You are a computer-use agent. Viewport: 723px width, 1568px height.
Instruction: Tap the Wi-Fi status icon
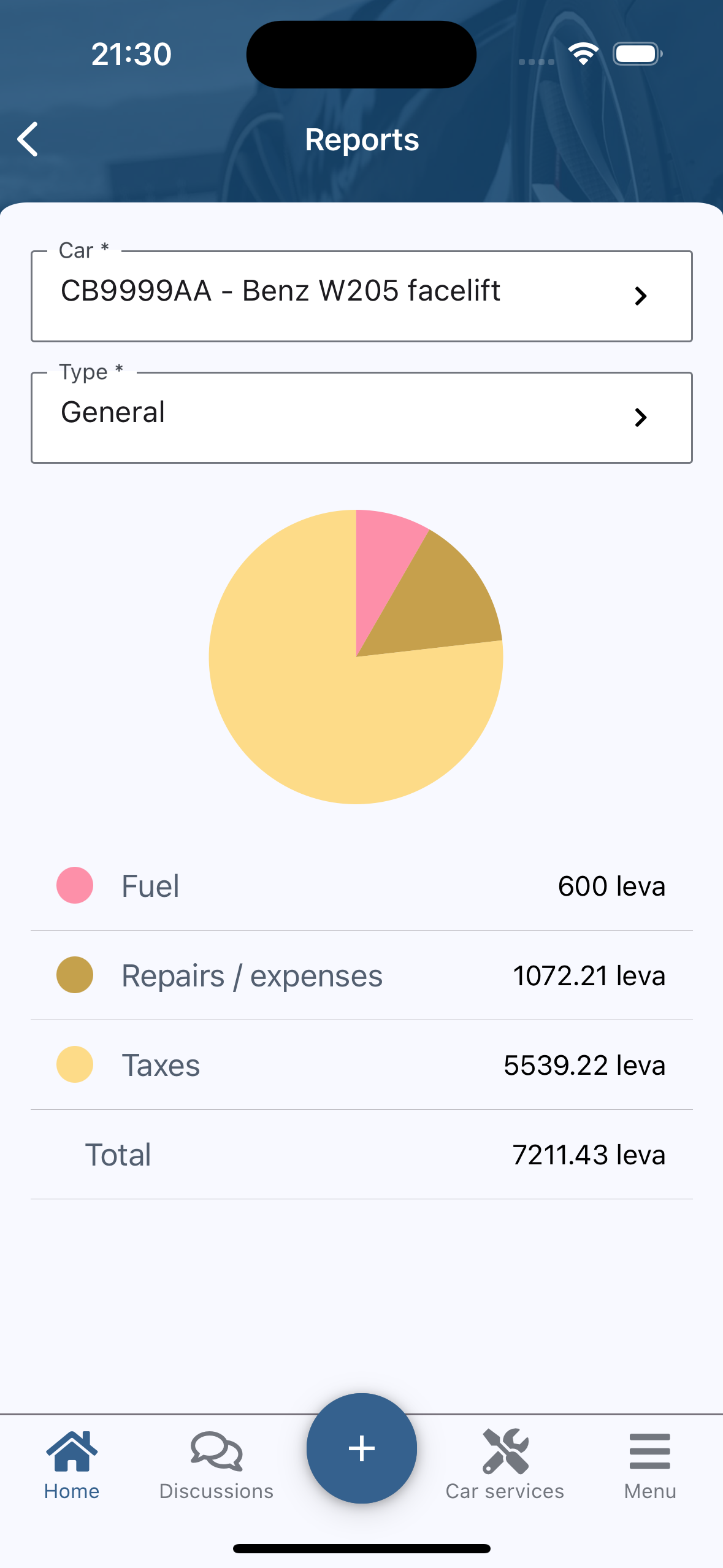[583, 54]
